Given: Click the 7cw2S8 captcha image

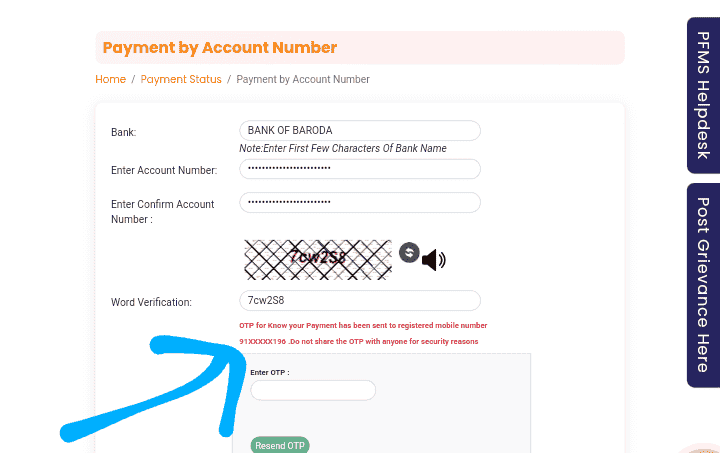Looking at the screenshot, I should coord(318,260).
